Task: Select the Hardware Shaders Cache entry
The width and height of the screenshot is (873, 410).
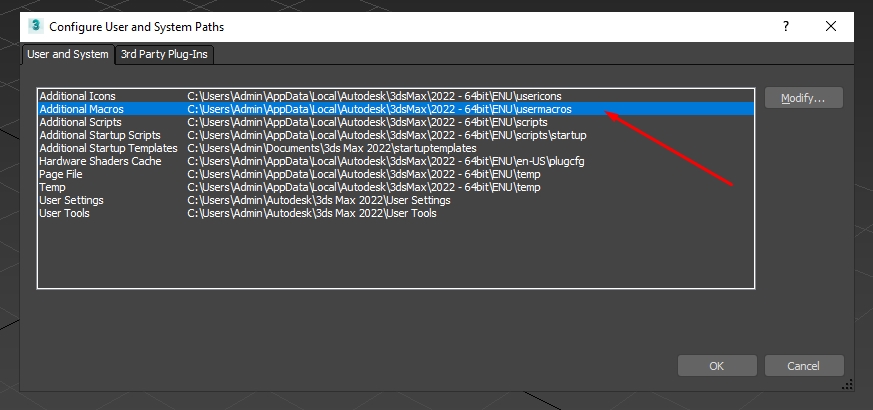Action: 102,161
